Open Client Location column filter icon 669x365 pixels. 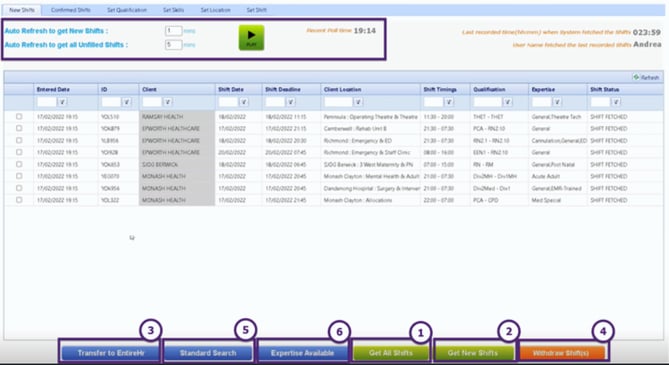click(358, 102)
